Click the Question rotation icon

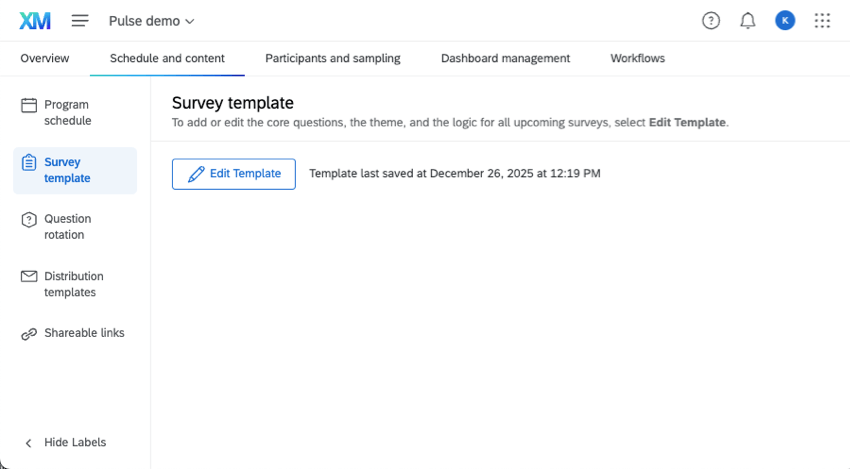(29, 220)
